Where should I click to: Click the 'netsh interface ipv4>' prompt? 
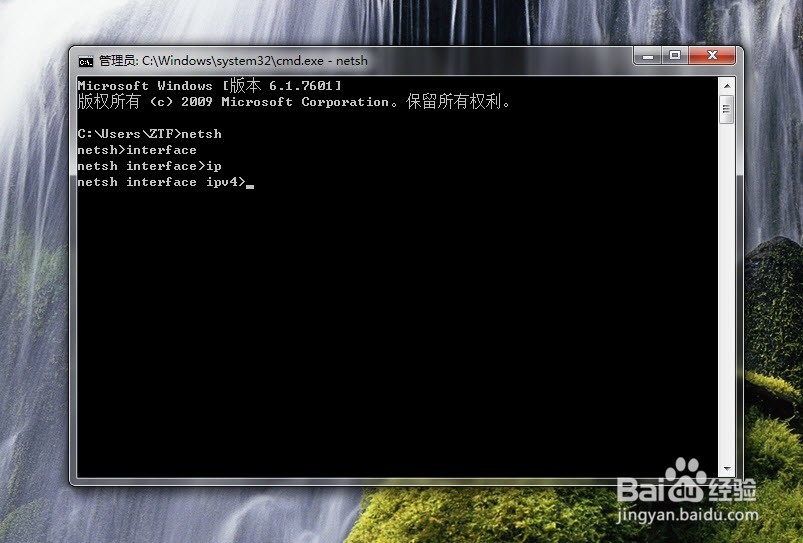[161, 182]
